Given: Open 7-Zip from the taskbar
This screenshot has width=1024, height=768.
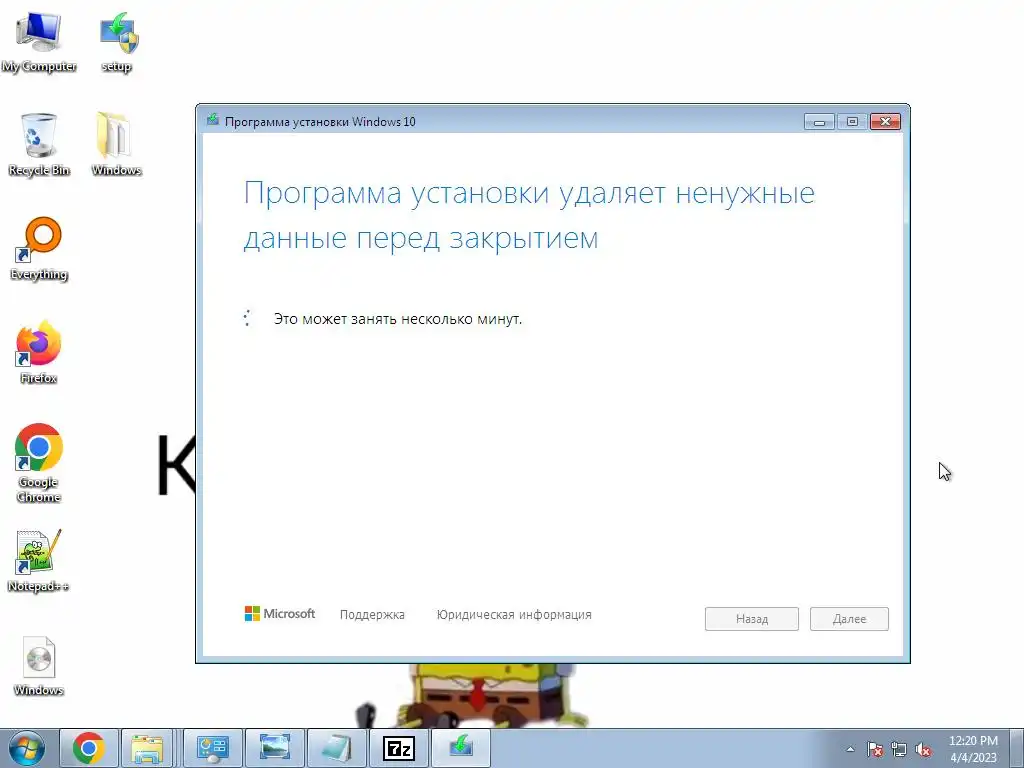Looking at the screenshot, I should point(398,748).
